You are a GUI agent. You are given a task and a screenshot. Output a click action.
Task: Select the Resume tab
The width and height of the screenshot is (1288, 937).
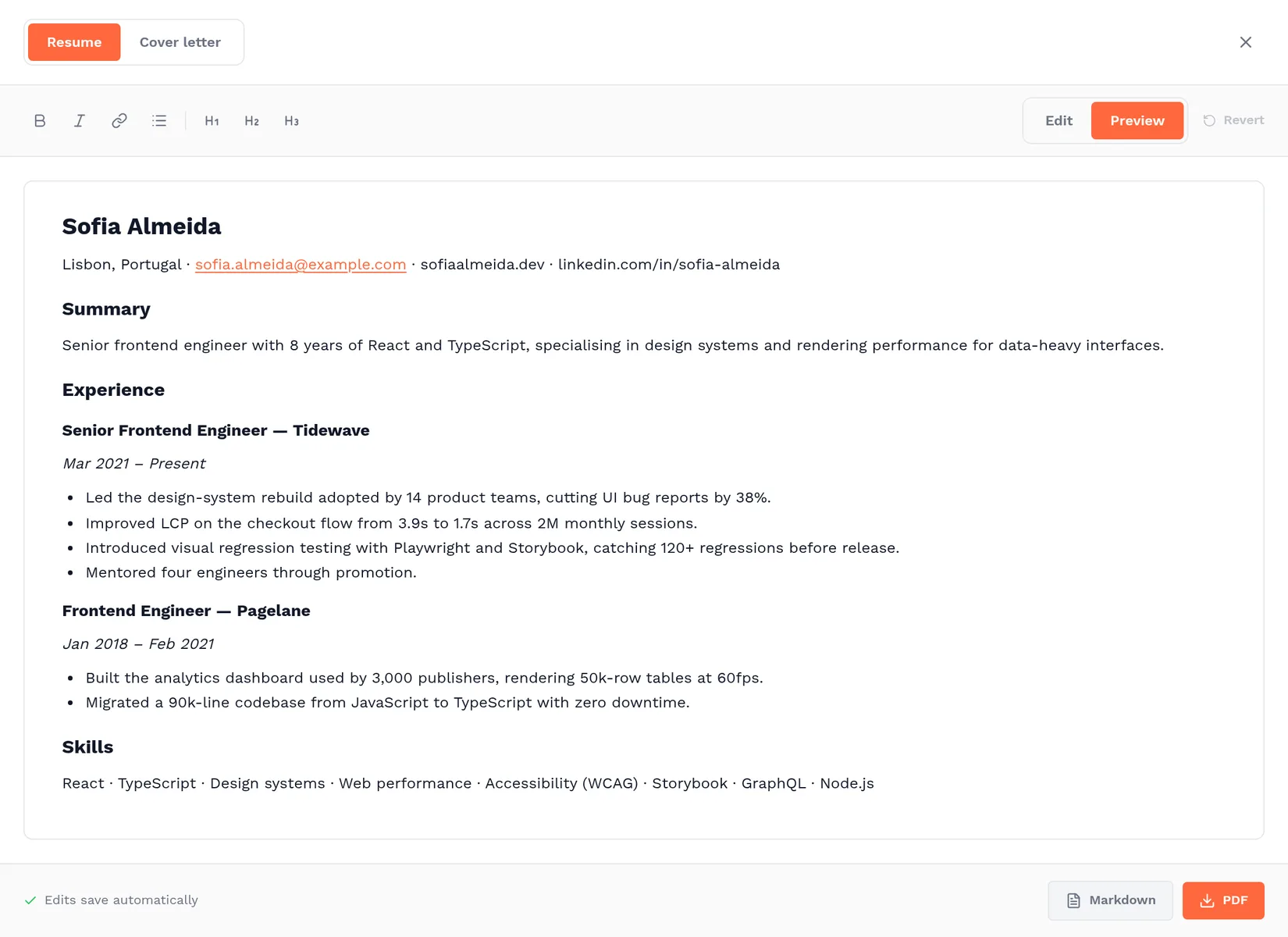[x=74, y=42]
